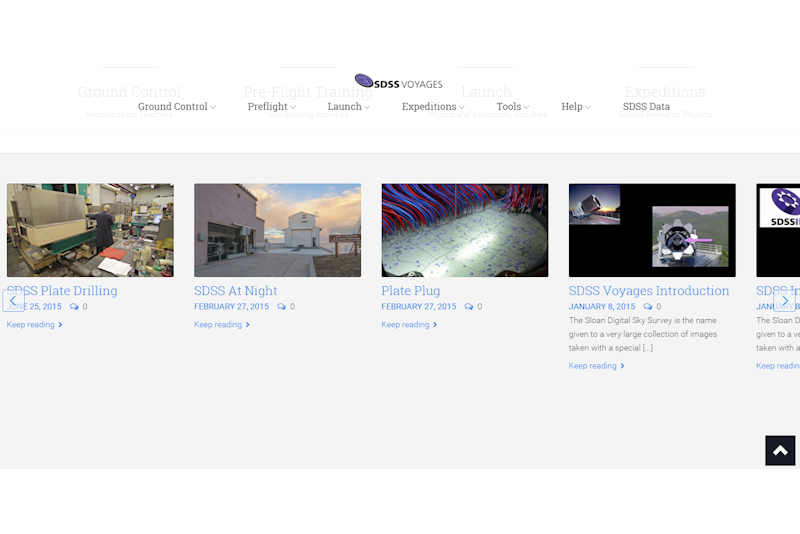Expand the Ground Control dropdown chevron
Viewport: 800px width, 534px height.
coord(213,107)
